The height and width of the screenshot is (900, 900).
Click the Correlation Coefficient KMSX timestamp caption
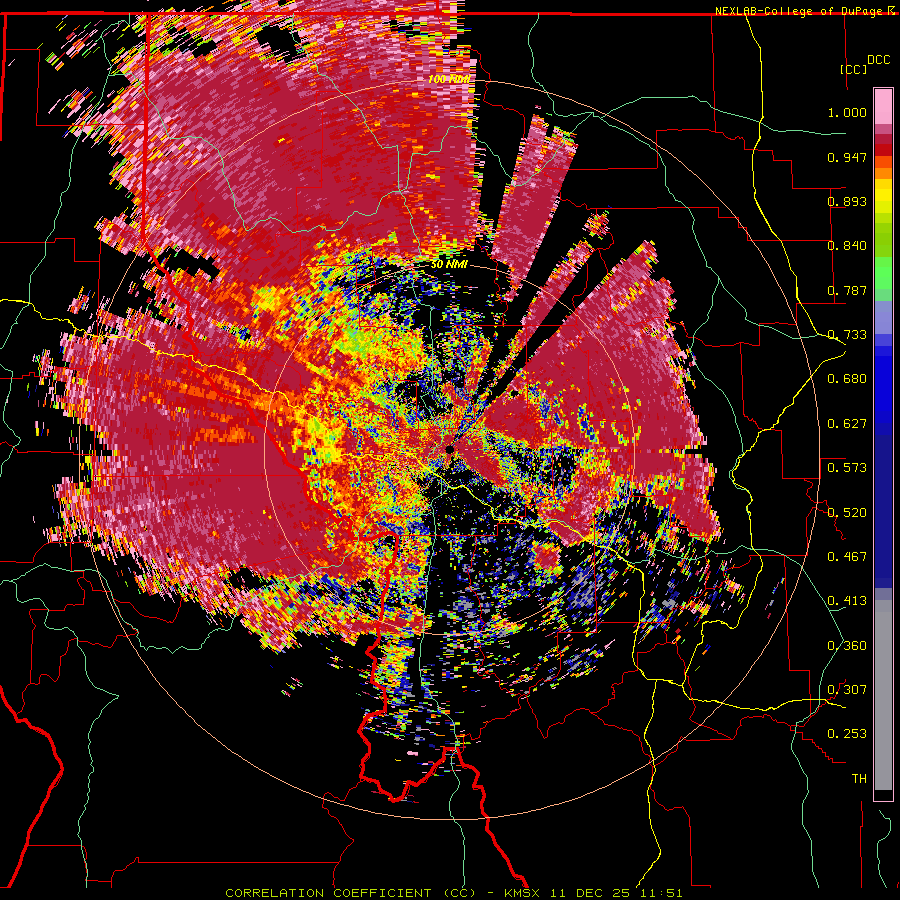[x=454, y=893]
